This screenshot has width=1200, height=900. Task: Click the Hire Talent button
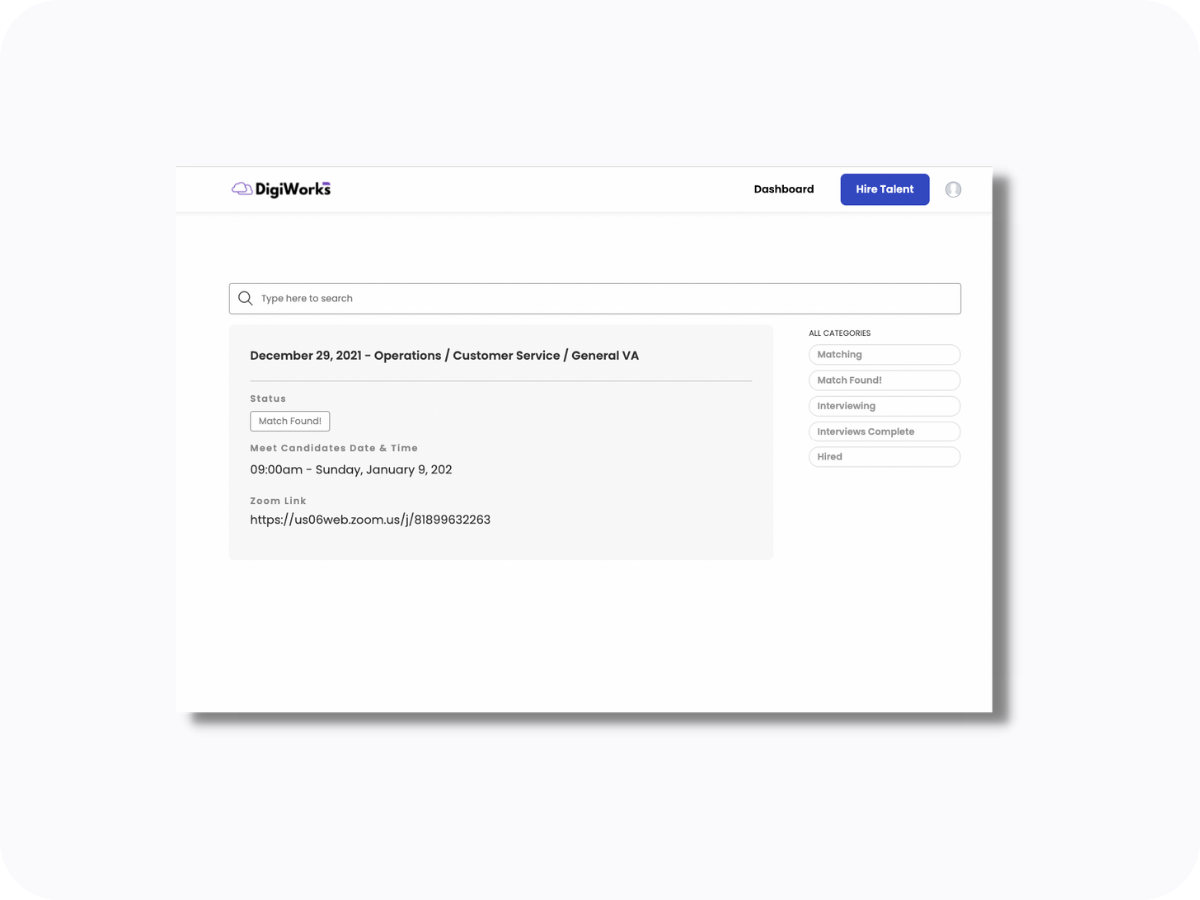[885, 189]
